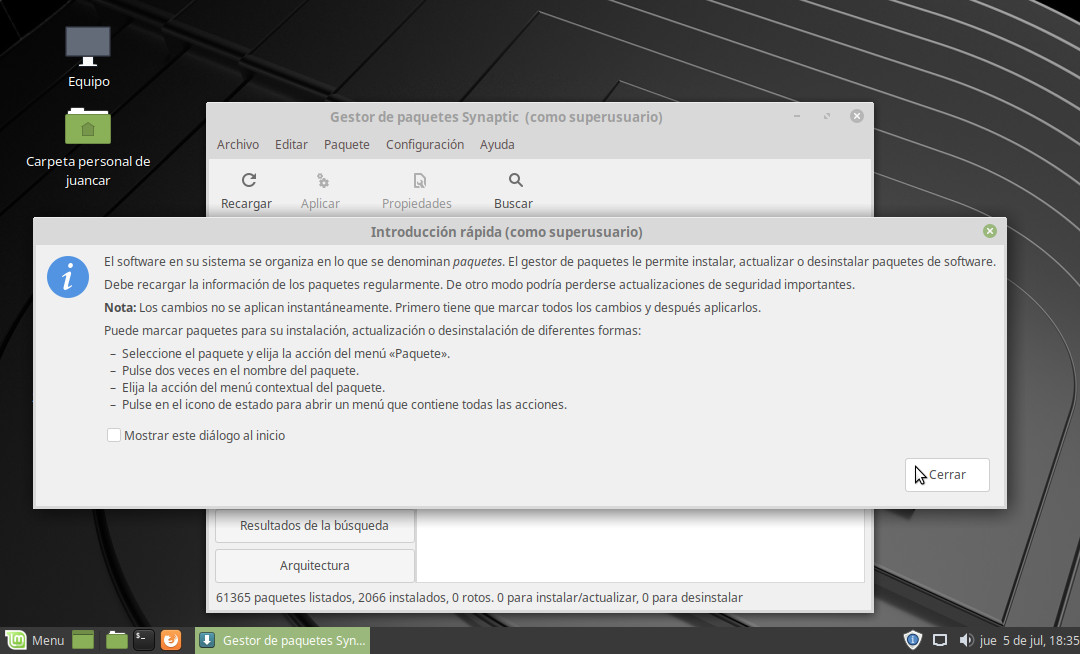
Task: Click the Buscar magnifier icon
Action: [x=515, y=181]
